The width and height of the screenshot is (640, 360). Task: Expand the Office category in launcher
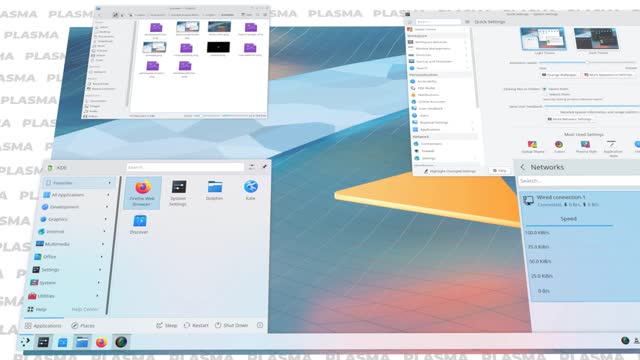(x=68, y=257)
